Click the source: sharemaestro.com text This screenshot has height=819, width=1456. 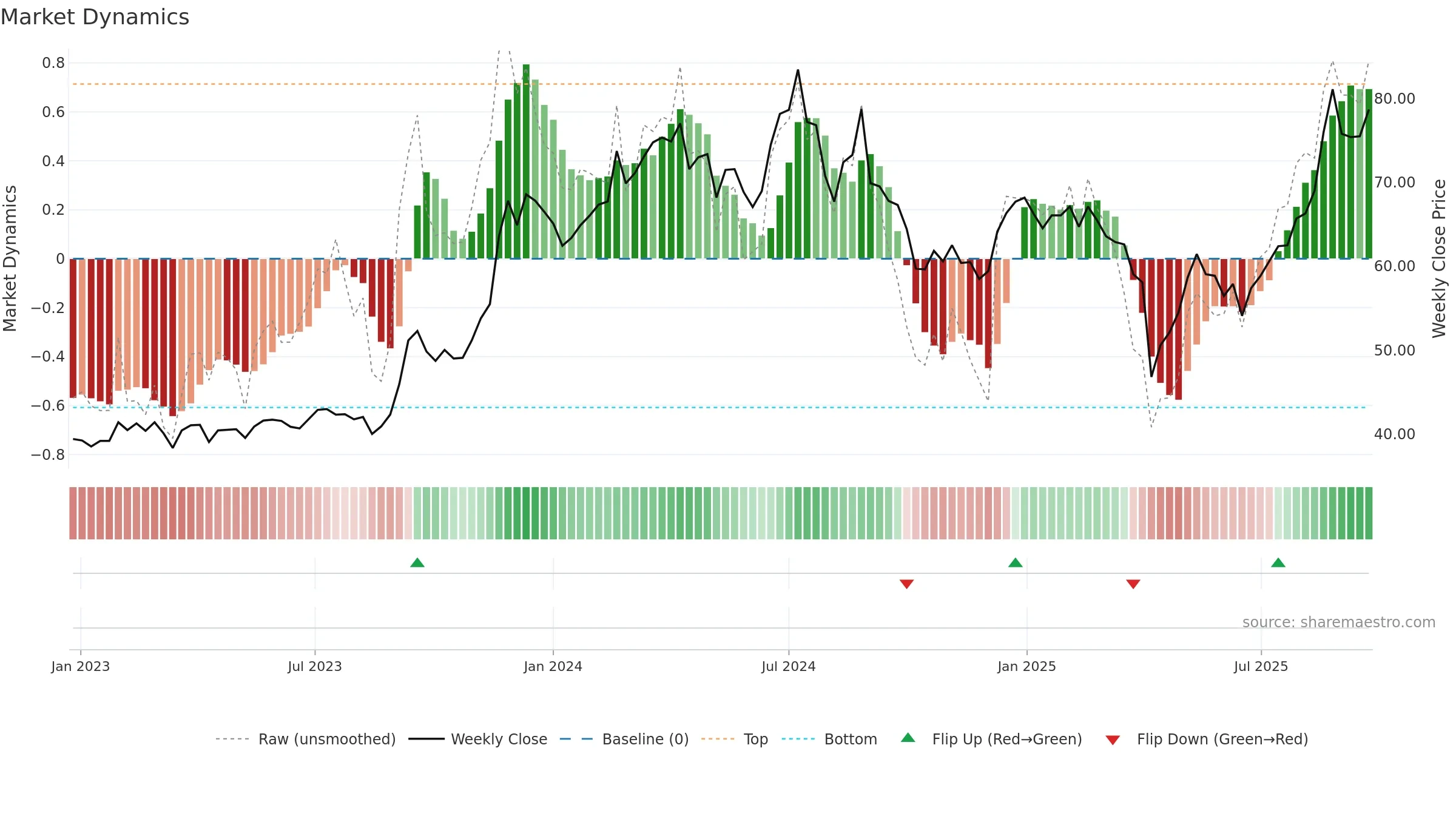(x=1339, y=622)
